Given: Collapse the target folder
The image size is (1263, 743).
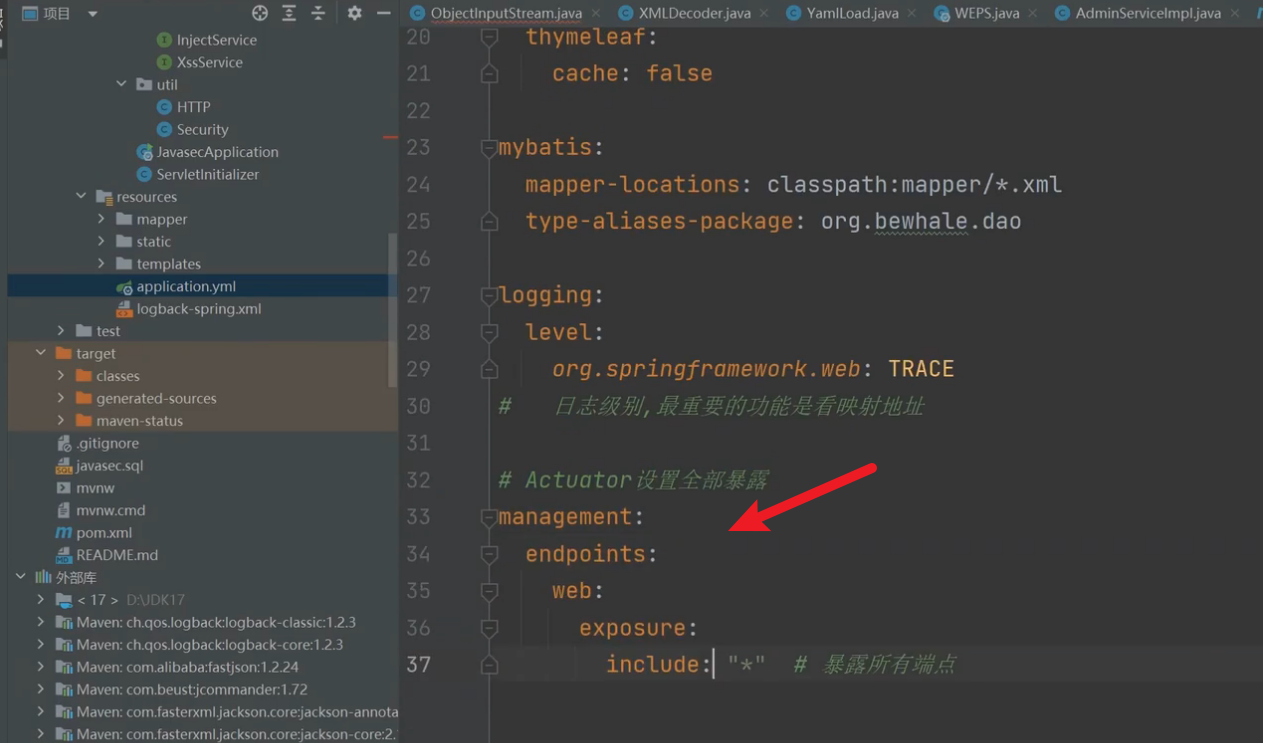Looking at the screenshot, I should (41, 353).
